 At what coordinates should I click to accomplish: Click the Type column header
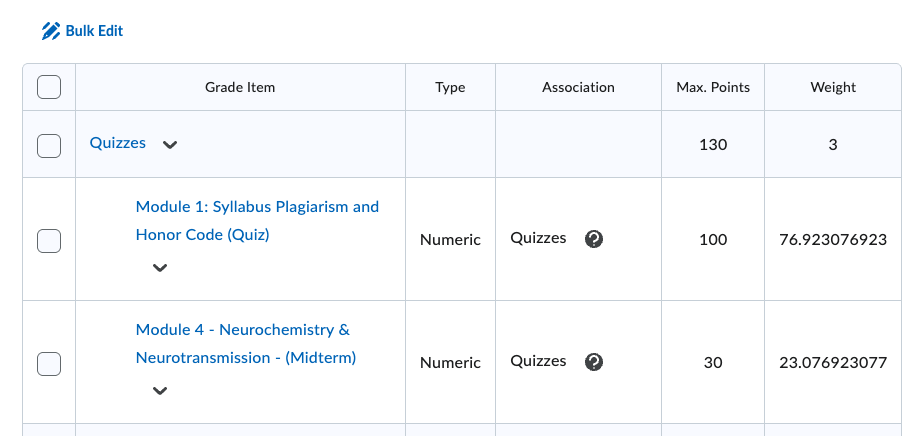(x=450, y=87)
